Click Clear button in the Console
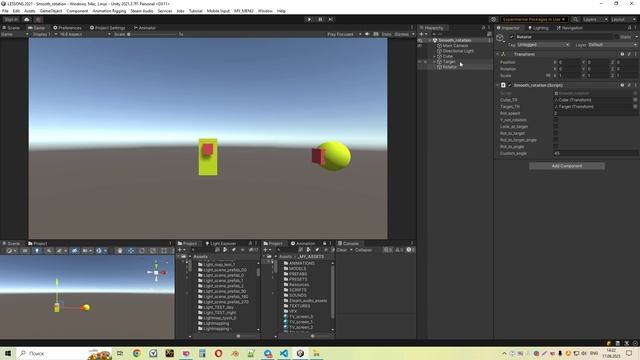 coord(342,250)
